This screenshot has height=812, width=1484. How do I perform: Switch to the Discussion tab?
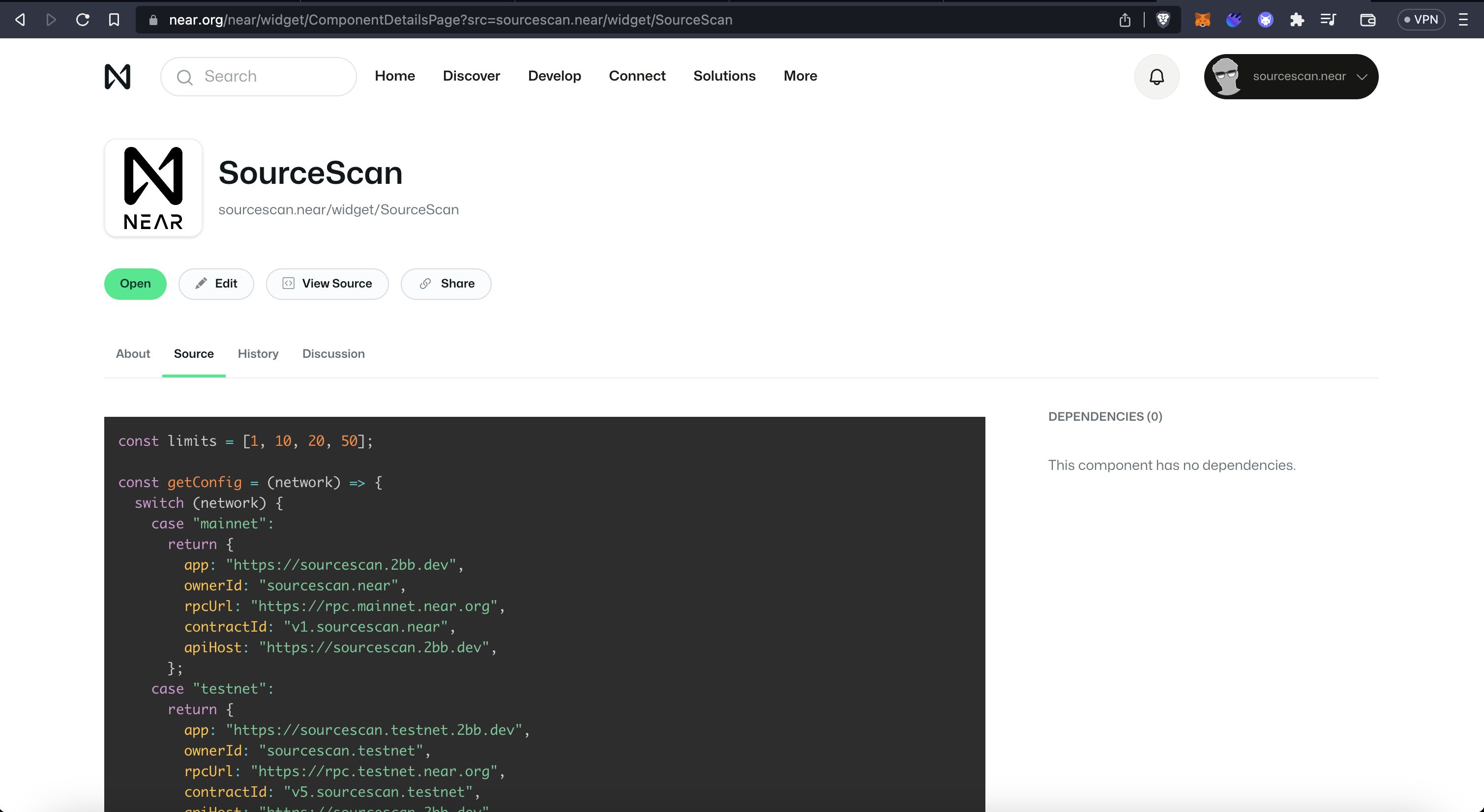[x=333, y=353]
